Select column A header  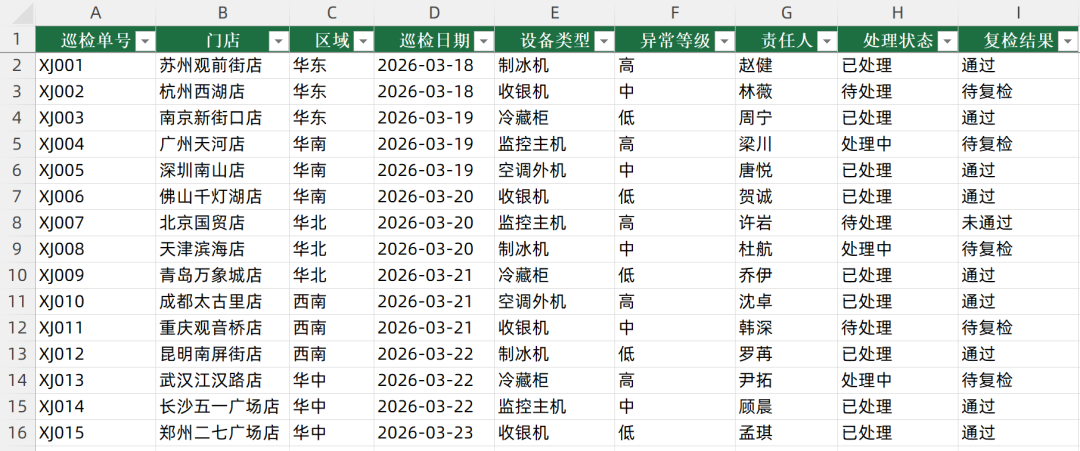click(x=96, y=12)
